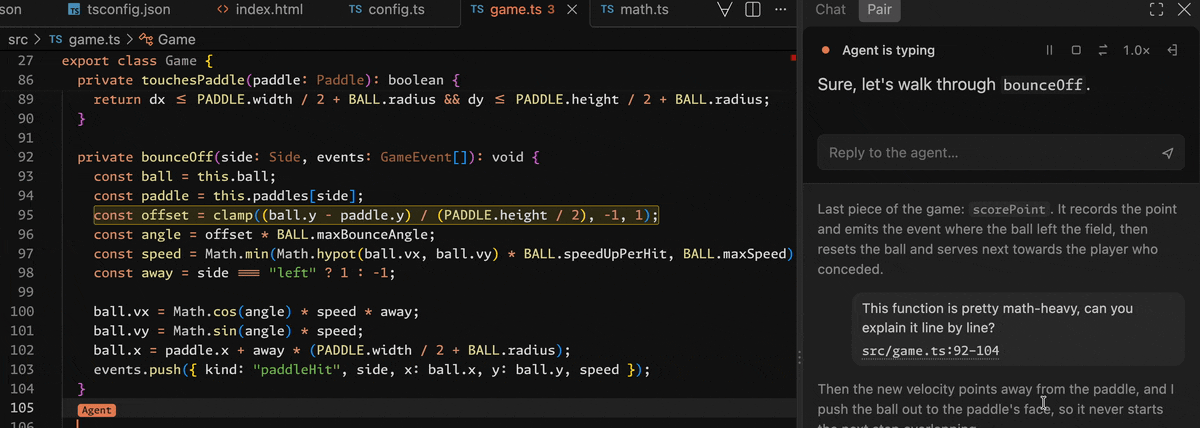Click the Game class breadcrumb
Screen dimensions: 1200x428
[x=167, y=40]
